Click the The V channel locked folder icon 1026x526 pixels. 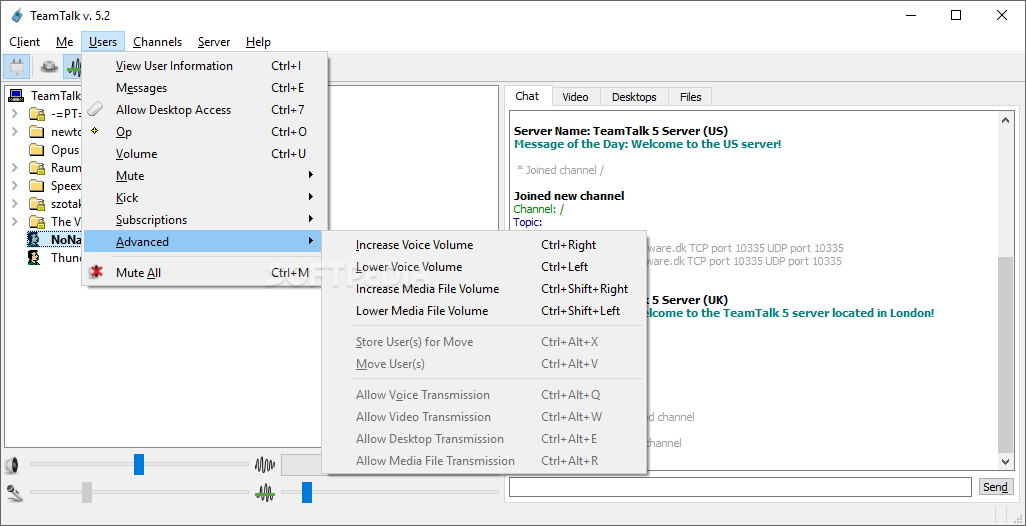(x=37, y=222)
